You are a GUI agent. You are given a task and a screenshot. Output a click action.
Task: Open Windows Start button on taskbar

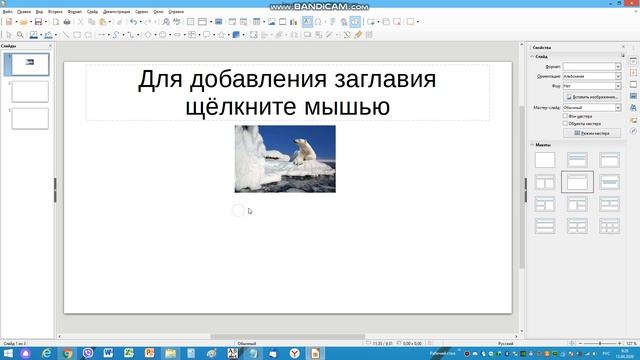click(x=8, y=353)
